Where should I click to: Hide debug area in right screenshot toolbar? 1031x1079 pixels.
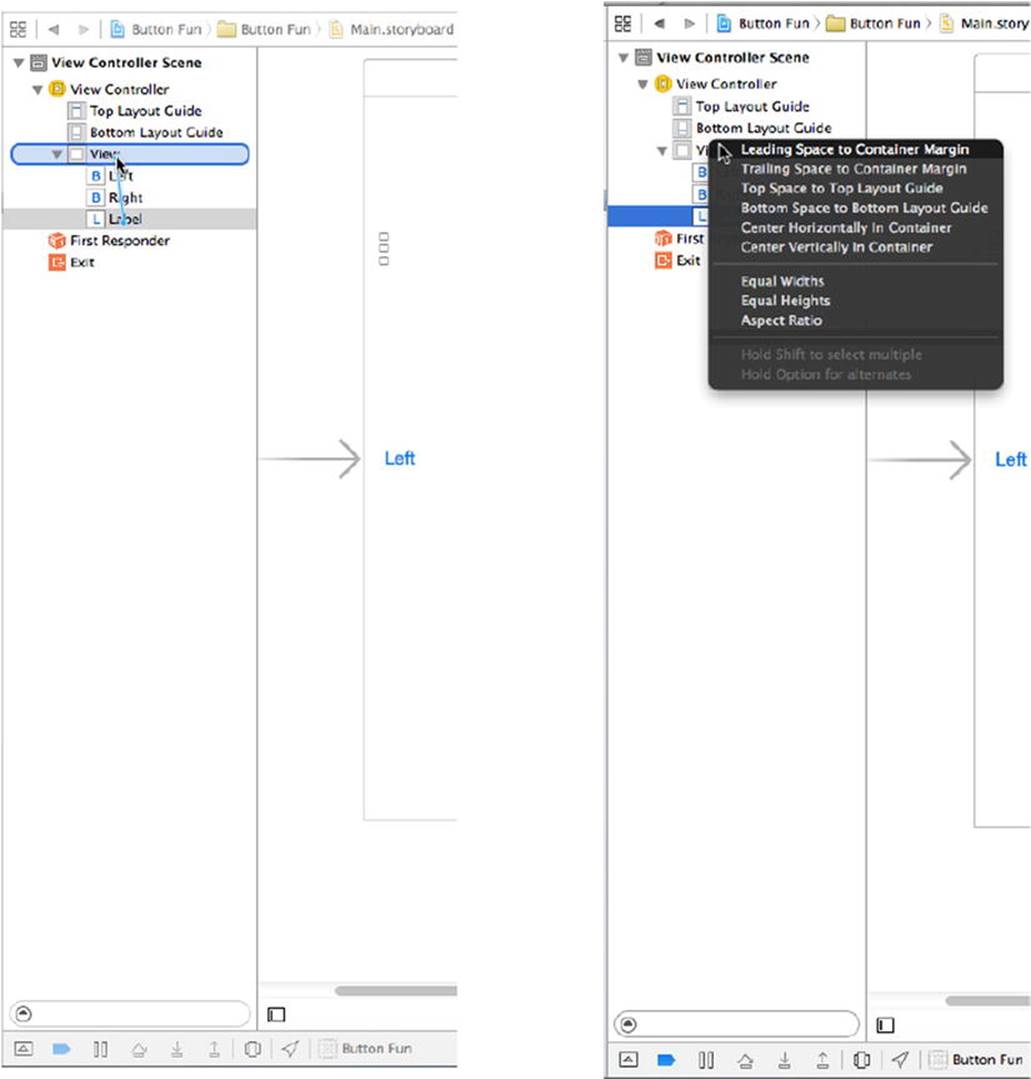pos(628,1060)
